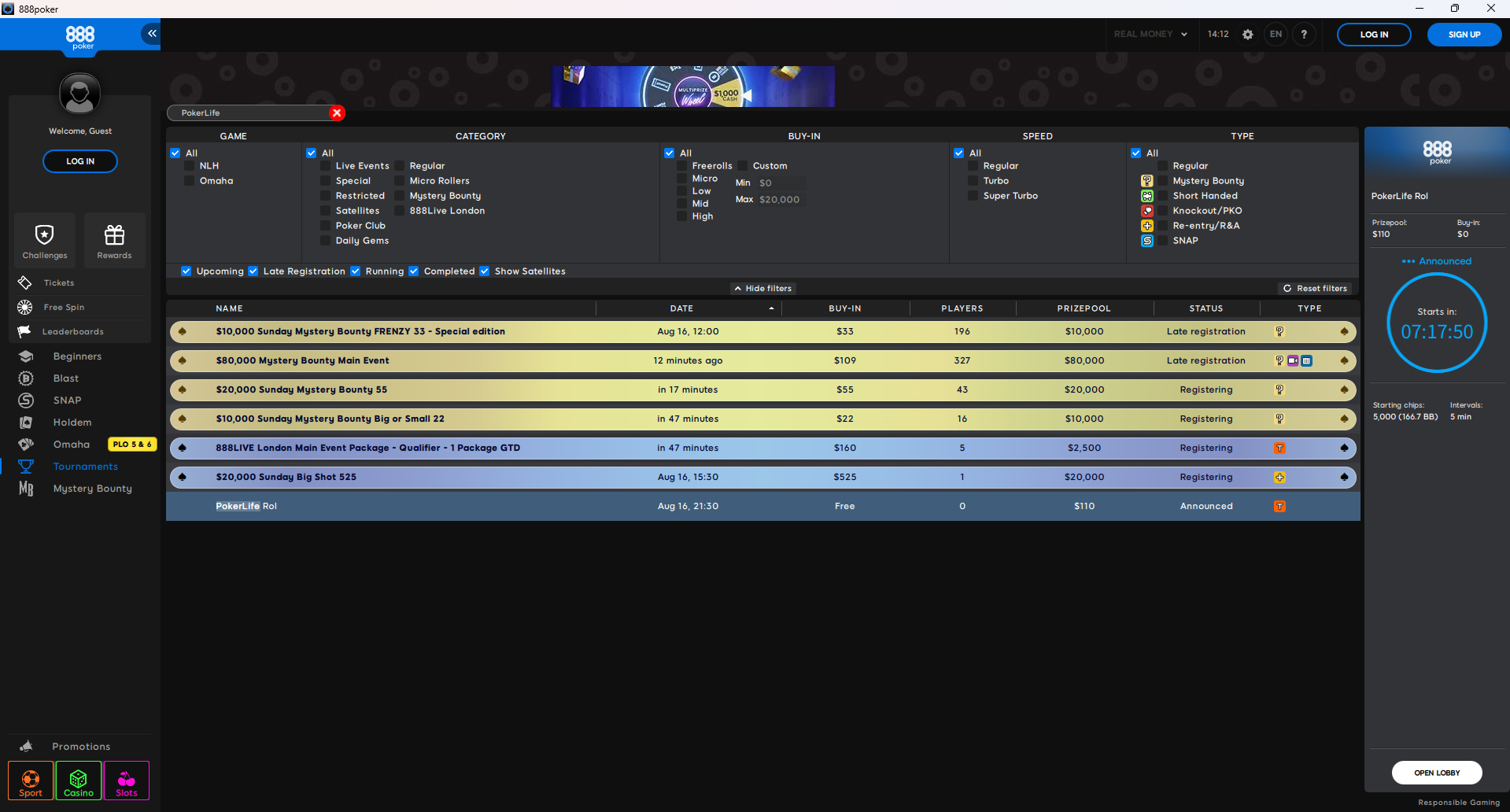Click the PLO 5 & 6 badge
This screenshot has height=812, width=1510.
coord(132,445)
